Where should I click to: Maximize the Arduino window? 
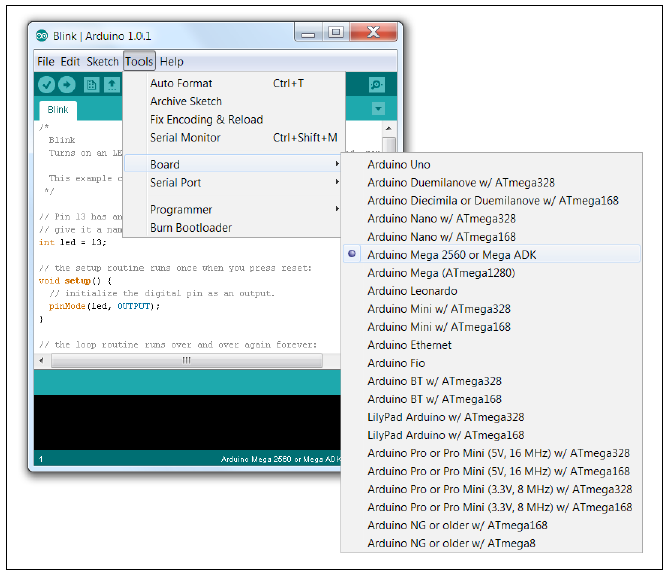(x=336, y=32)
